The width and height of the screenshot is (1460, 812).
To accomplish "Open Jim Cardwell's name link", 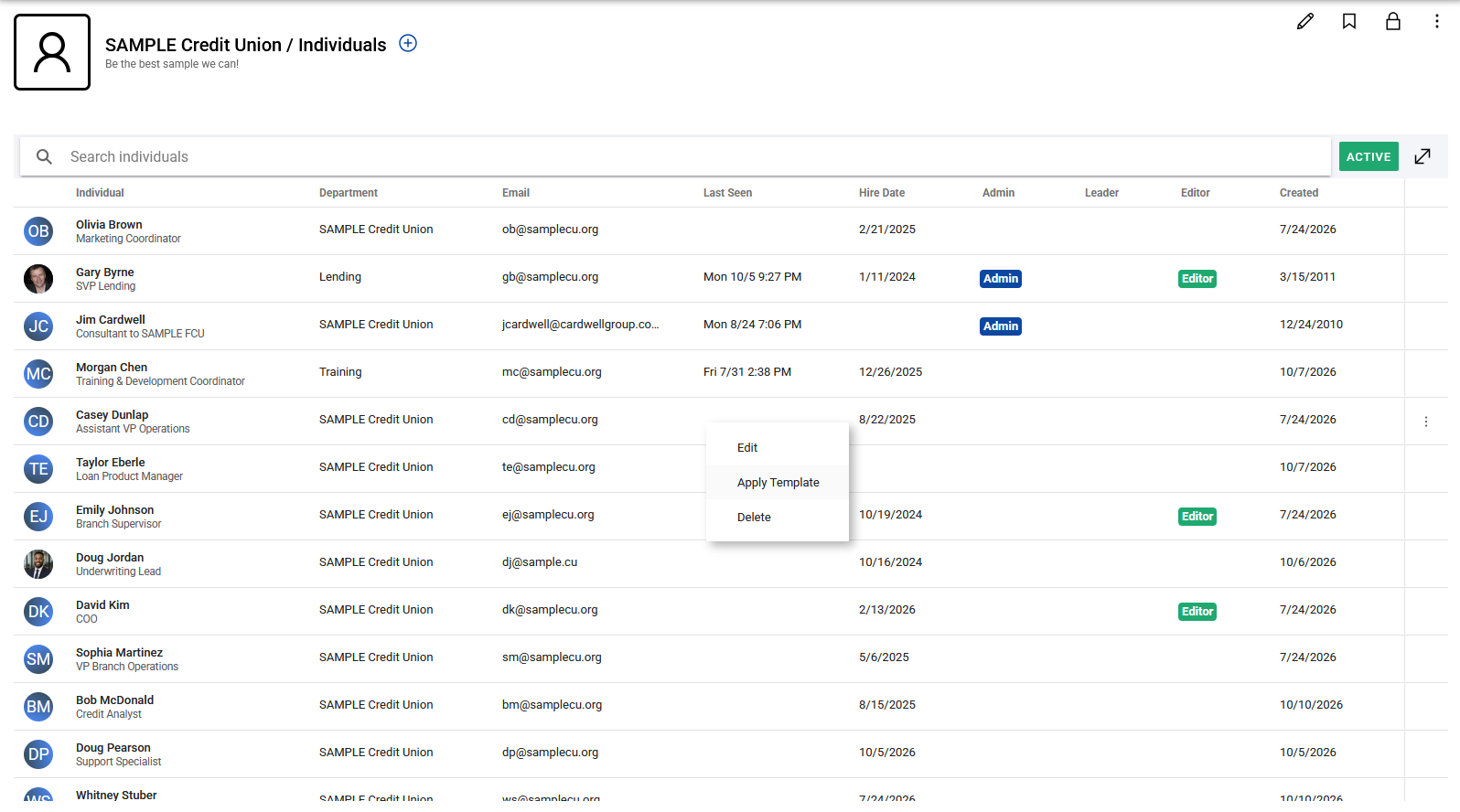I will [x=111, y=320].
